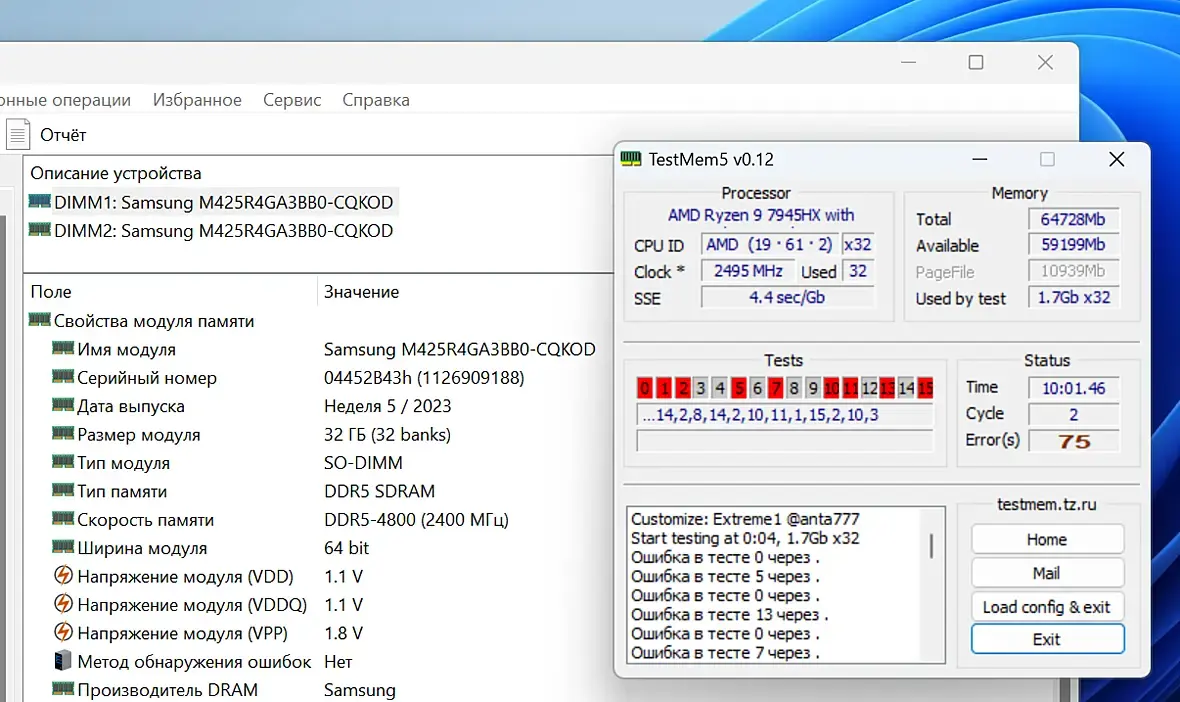Click the value DDR5-4800 (2400 МГц)
Viewport: 1180px width, 702px height.
pos(416,520)
